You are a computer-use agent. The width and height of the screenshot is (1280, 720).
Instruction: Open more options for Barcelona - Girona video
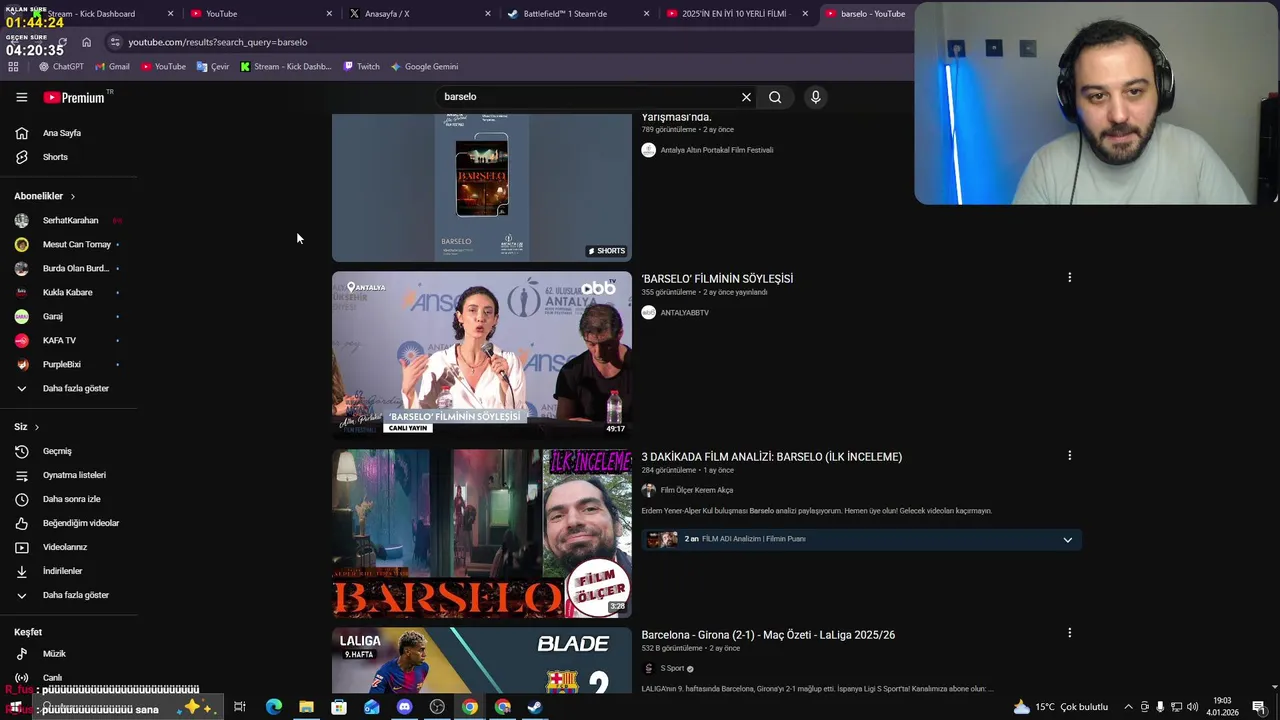[x=1069, y=633]
